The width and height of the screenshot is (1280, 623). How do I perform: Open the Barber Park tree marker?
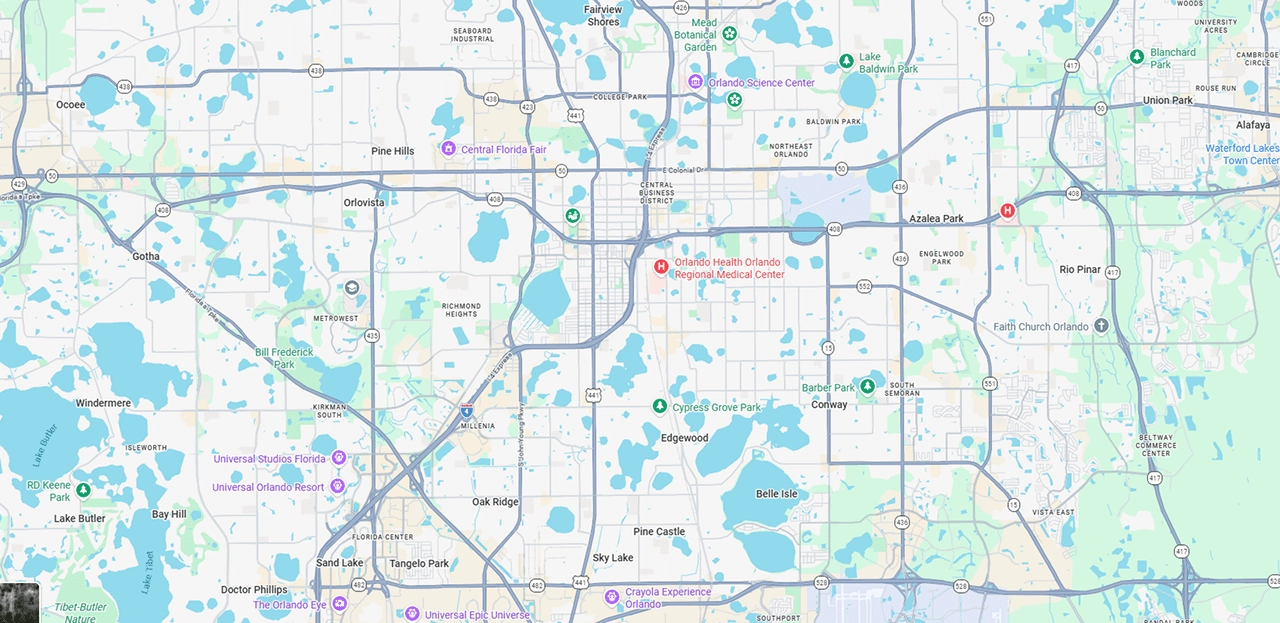tap(868, 386)
